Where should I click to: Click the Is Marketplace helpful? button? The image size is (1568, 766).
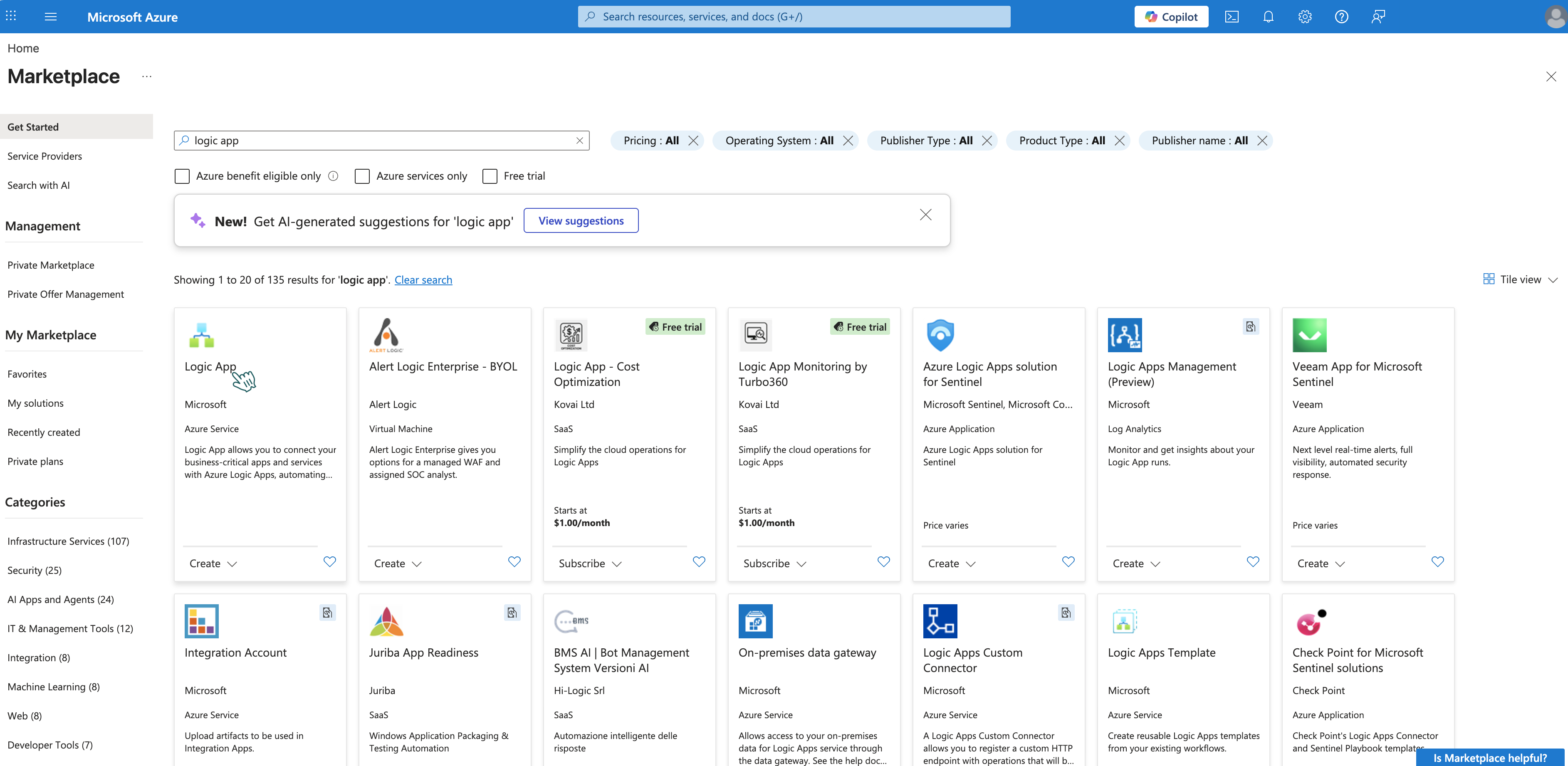point(1489,758)
